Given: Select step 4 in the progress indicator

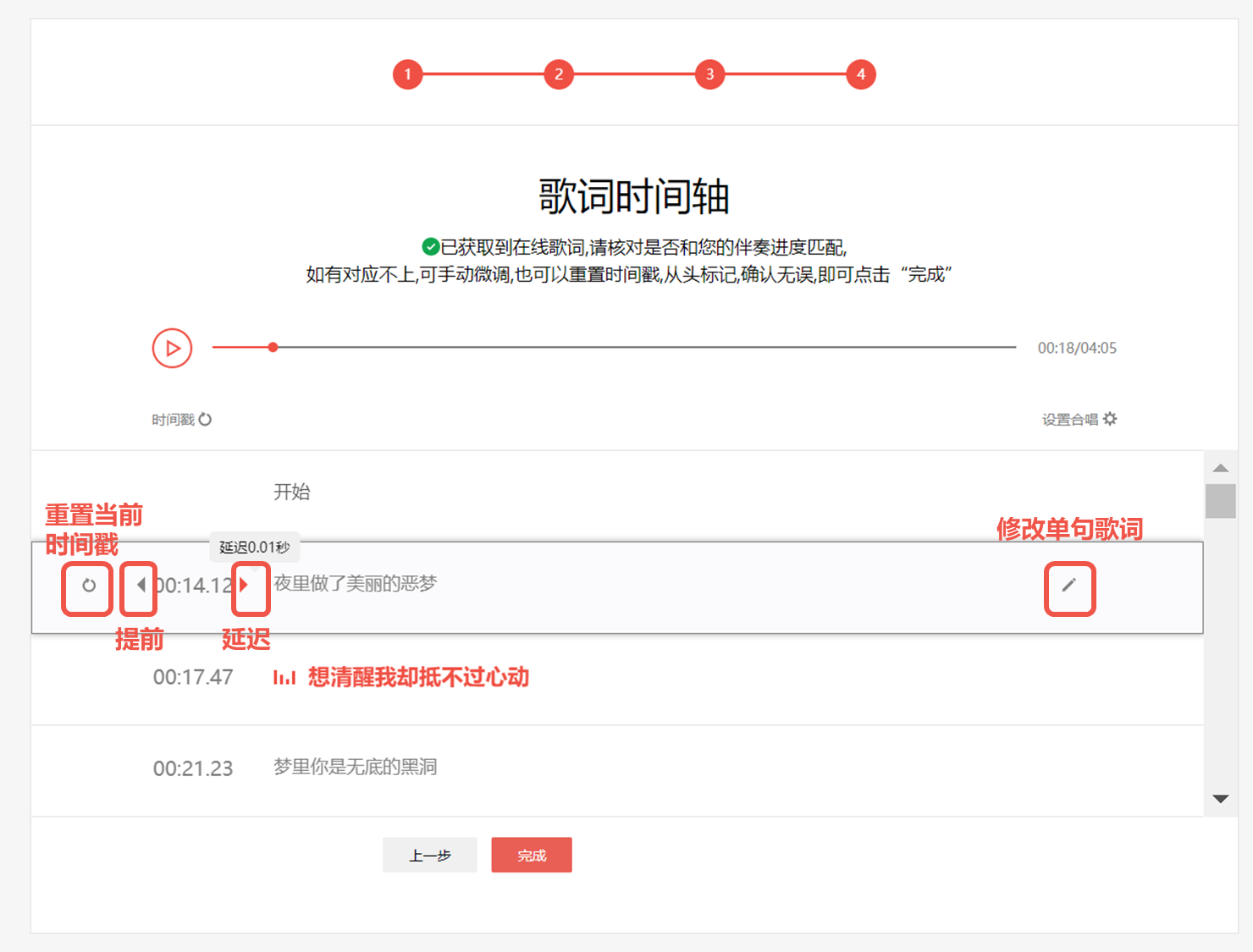Looking at the screenshot, I should click(x=861, y=74).
